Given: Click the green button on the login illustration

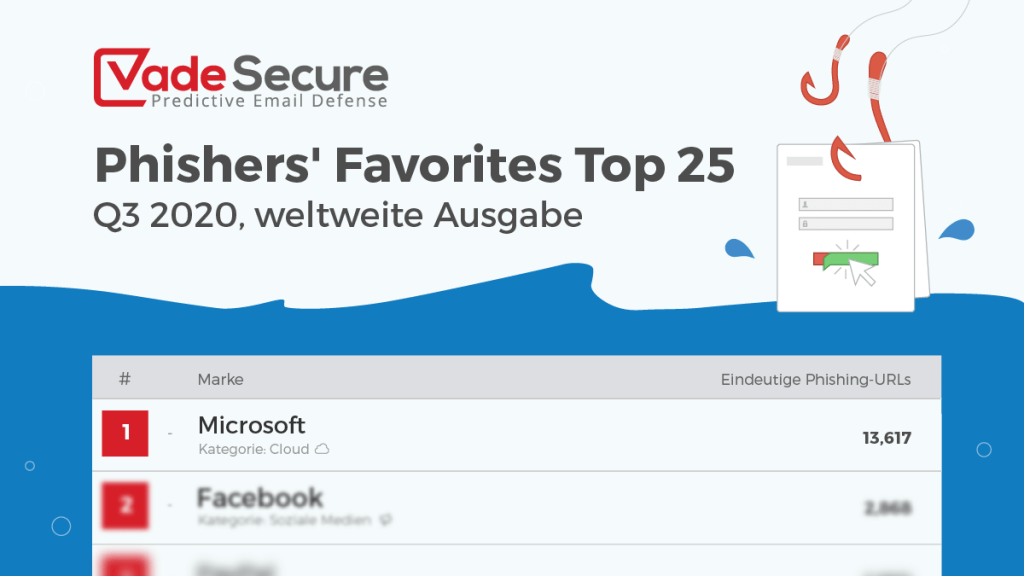Looking at the screenshot, I should 851,260.
